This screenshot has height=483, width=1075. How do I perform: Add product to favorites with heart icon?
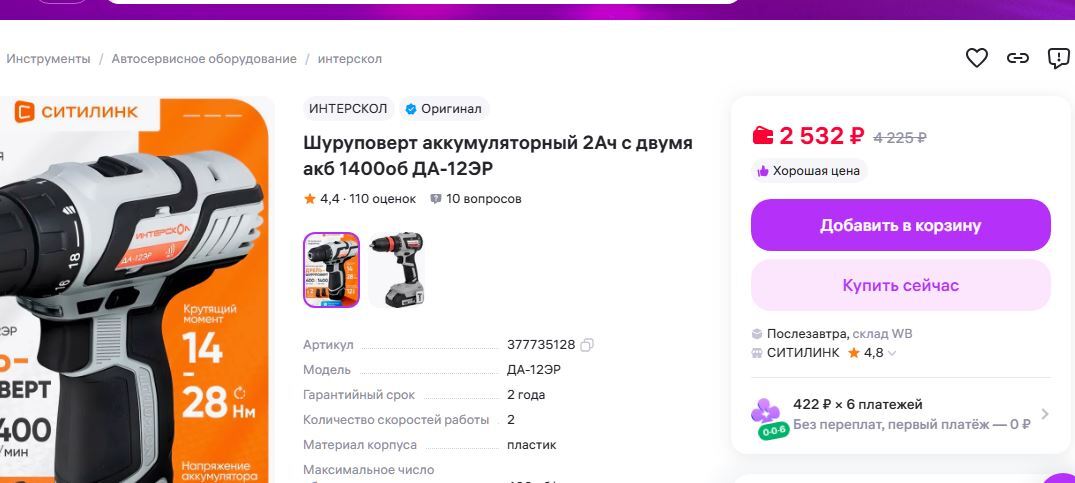tap(976, 58)
